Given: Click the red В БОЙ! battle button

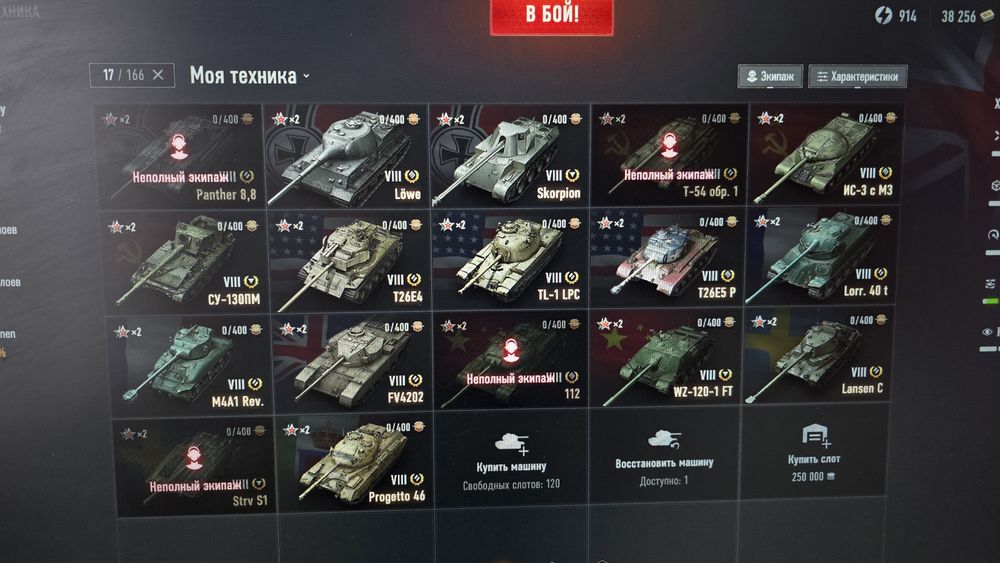Looking at the screenshot, I should click(x=552, y=15).
